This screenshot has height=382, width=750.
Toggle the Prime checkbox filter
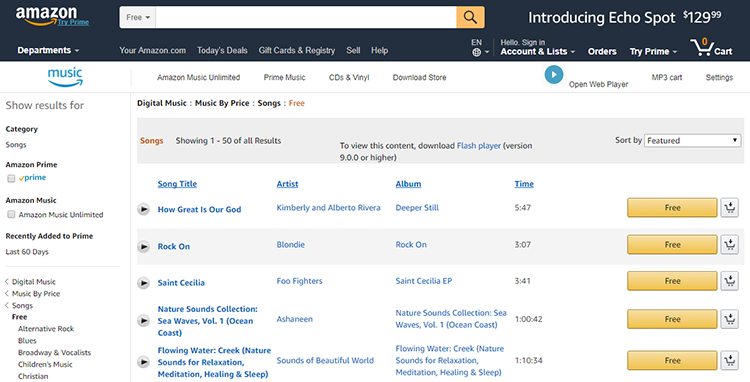pyautogui.click(x=11, y=178)
